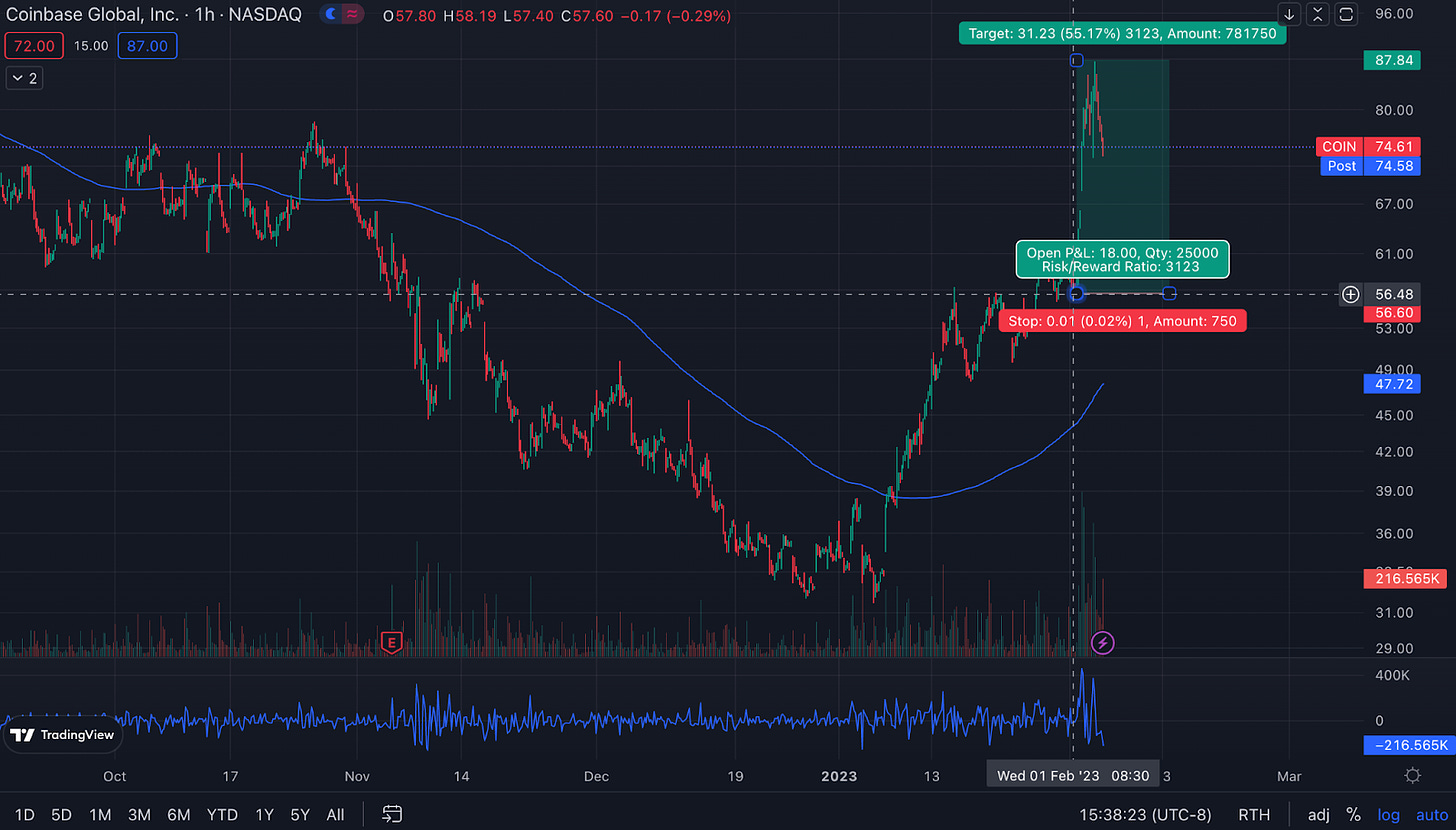
Task: Collapse the pane with the chevrons icon
Action: pyautogui.click(x=1318, y=14)
